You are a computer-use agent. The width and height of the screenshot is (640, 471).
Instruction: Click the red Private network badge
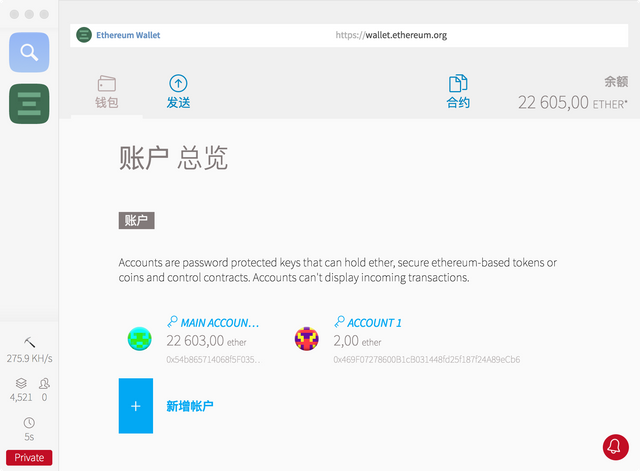(29, 458)
